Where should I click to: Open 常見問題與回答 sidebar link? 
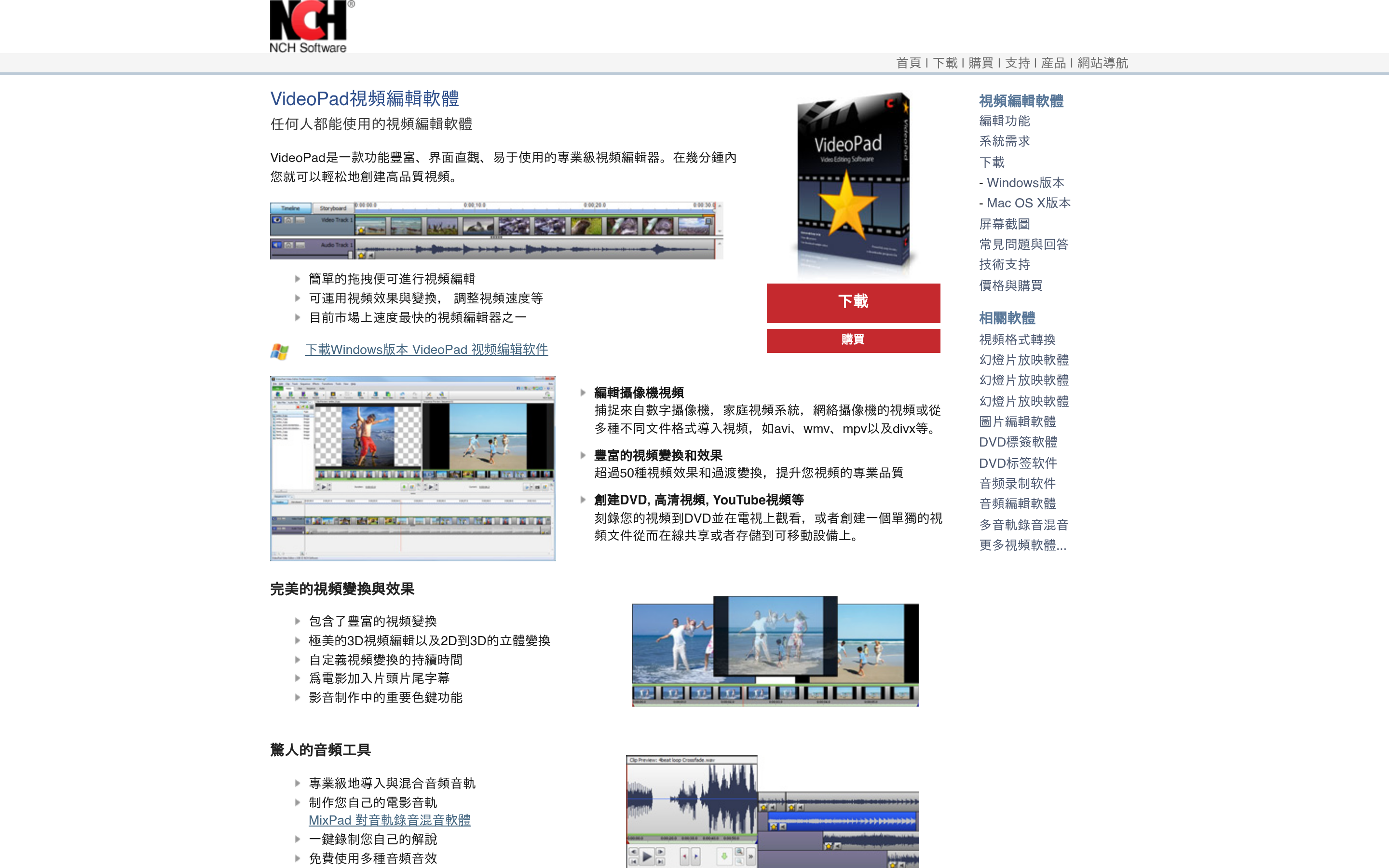[x=1024, y=244]
